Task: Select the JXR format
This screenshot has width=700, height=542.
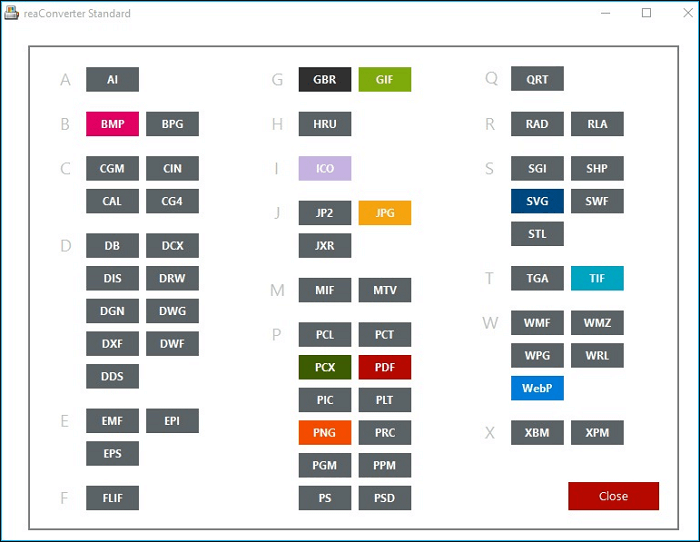Action: pyautogui.click(x=325, y=246)
